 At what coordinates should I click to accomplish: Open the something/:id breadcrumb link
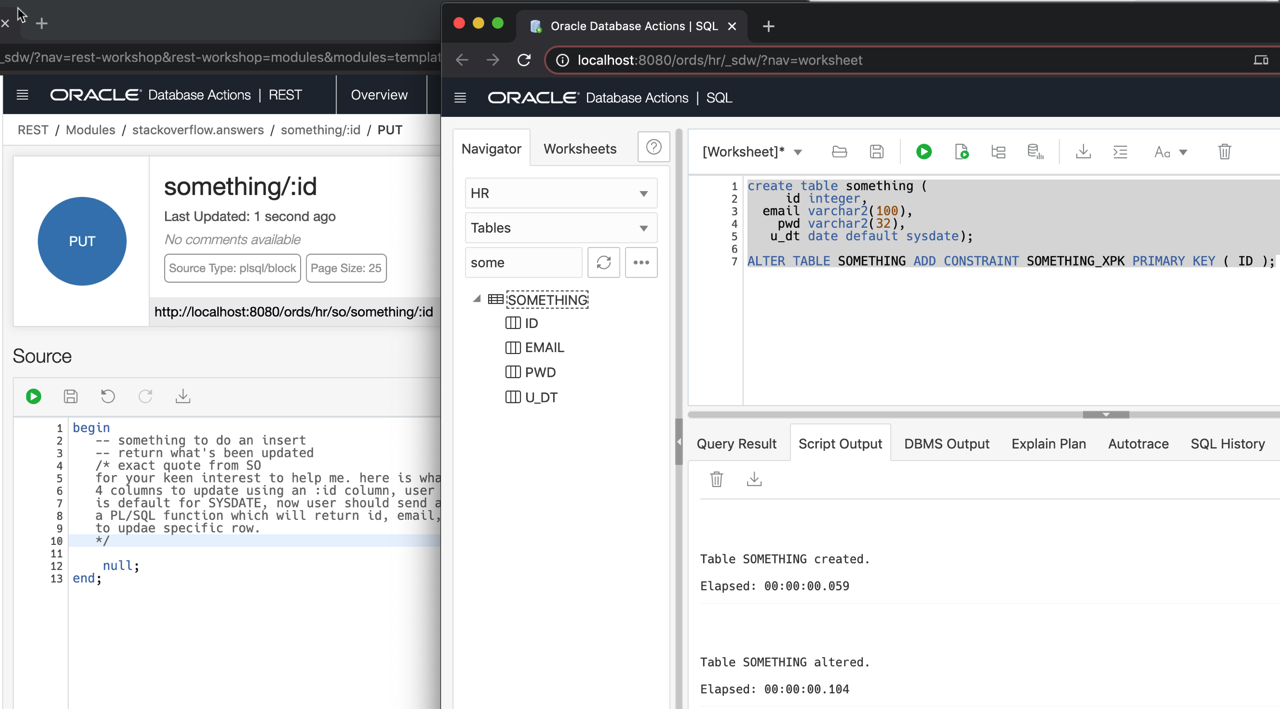click(x=320, y=130)
